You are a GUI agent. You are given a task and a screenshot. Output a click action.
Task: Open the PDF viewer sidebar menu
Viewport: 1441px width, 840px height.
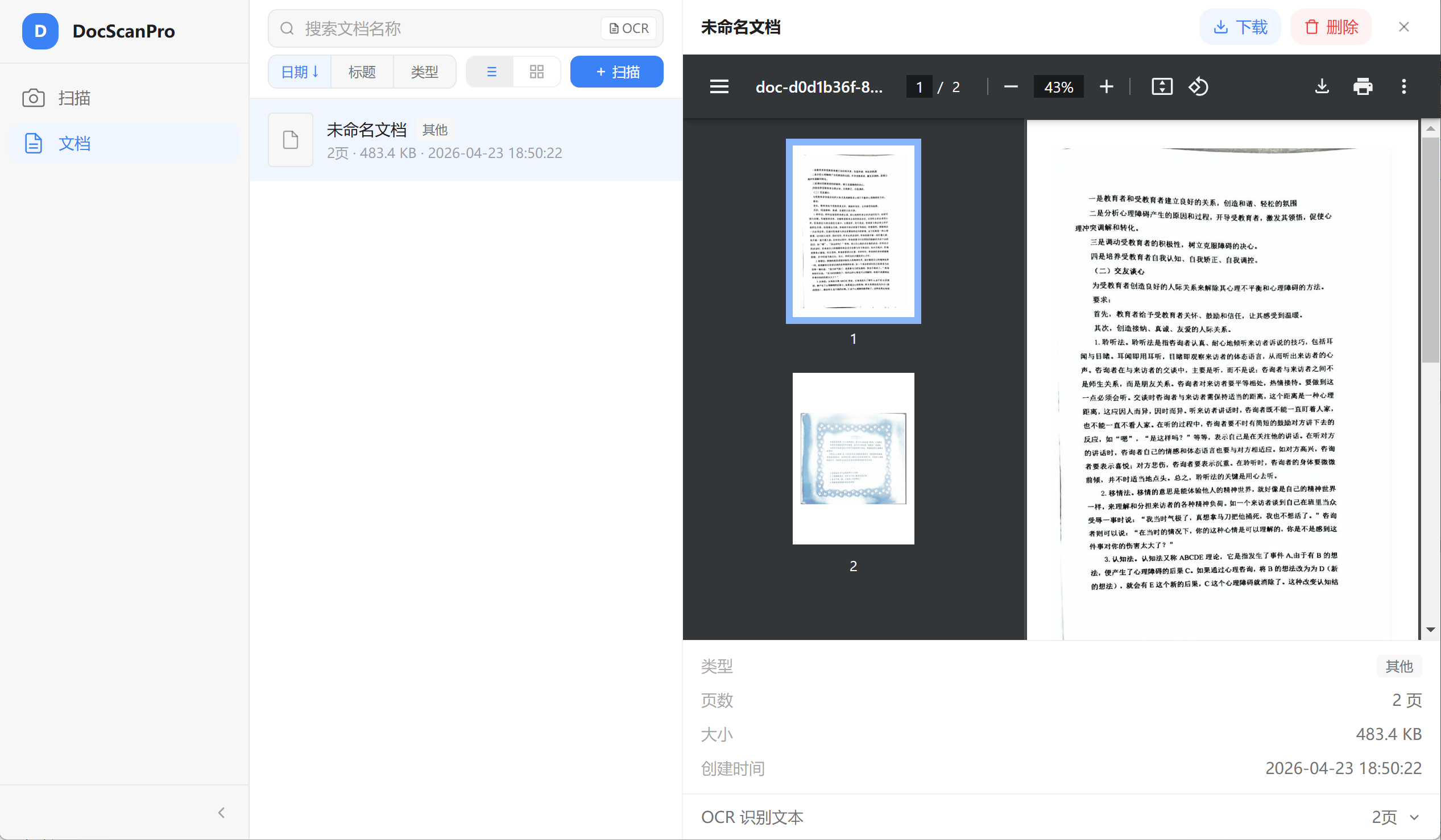coord(719,86)
